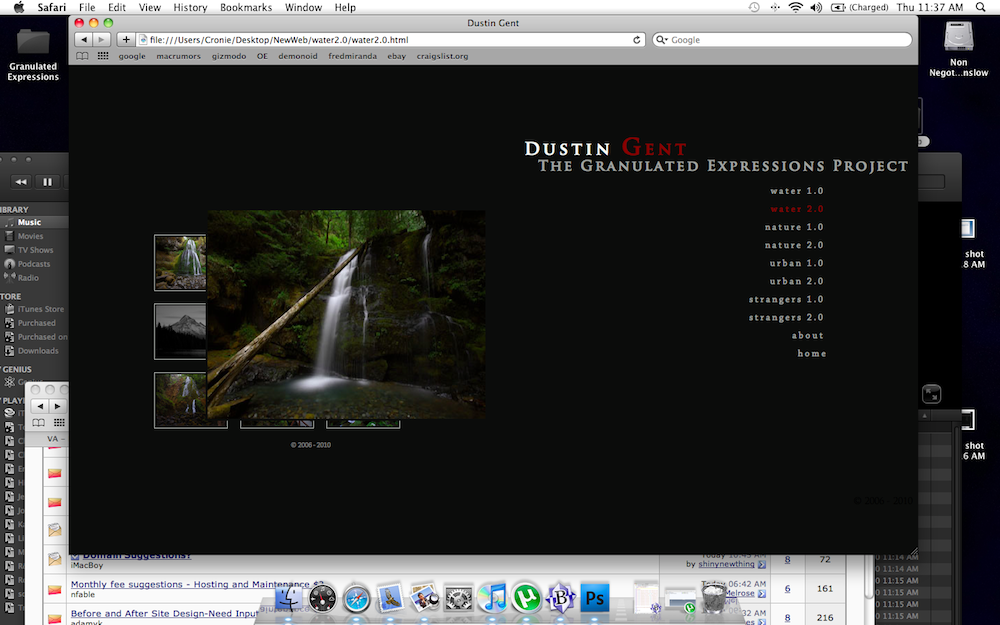Open the Safari menu

click(x=51, y=7)
